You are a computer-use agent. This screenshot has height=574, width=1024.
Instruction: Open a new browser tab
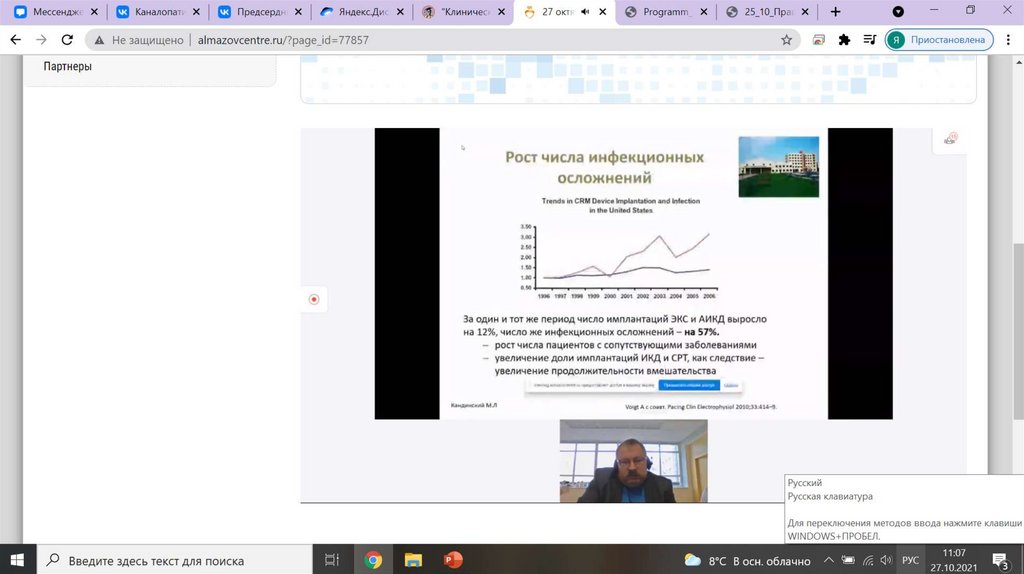click(835, 12)
